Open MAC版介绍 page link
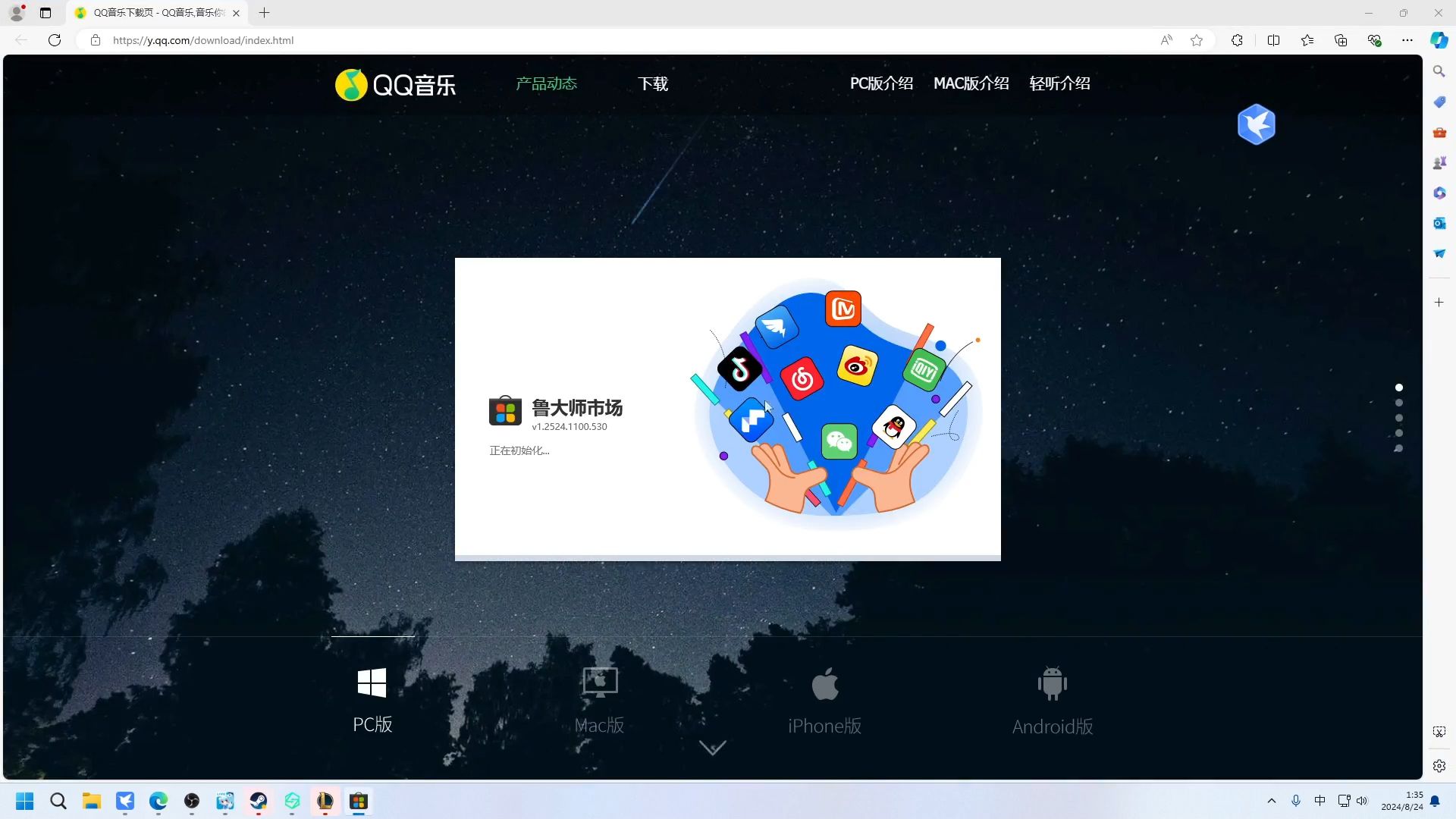The height and width of the screenshot is (819, 1456). [x=971, y=83]
